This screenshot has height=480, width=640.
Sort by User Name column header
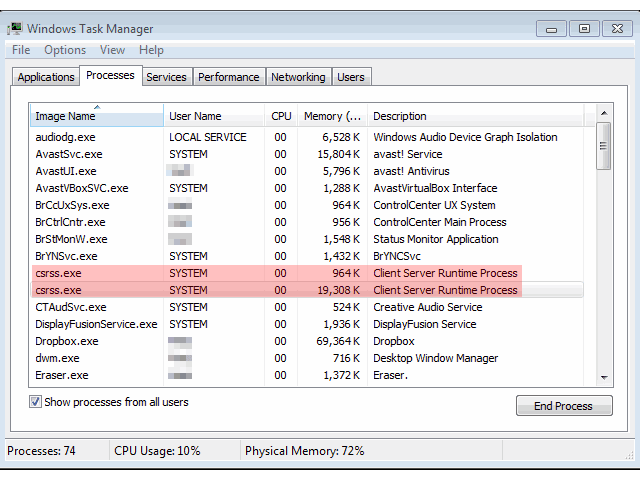214,116
